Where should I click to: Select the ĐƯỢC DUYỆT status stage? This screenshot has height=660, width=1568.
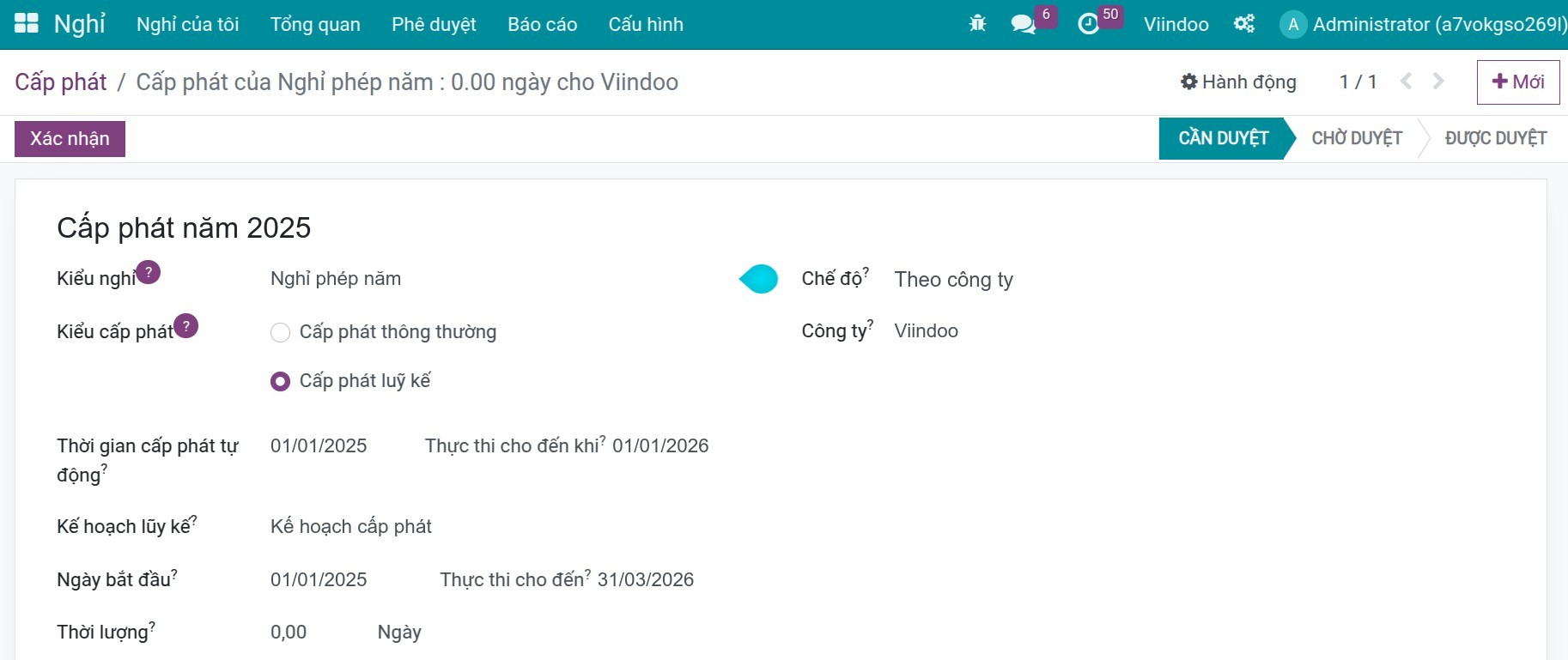(1496, 138)
